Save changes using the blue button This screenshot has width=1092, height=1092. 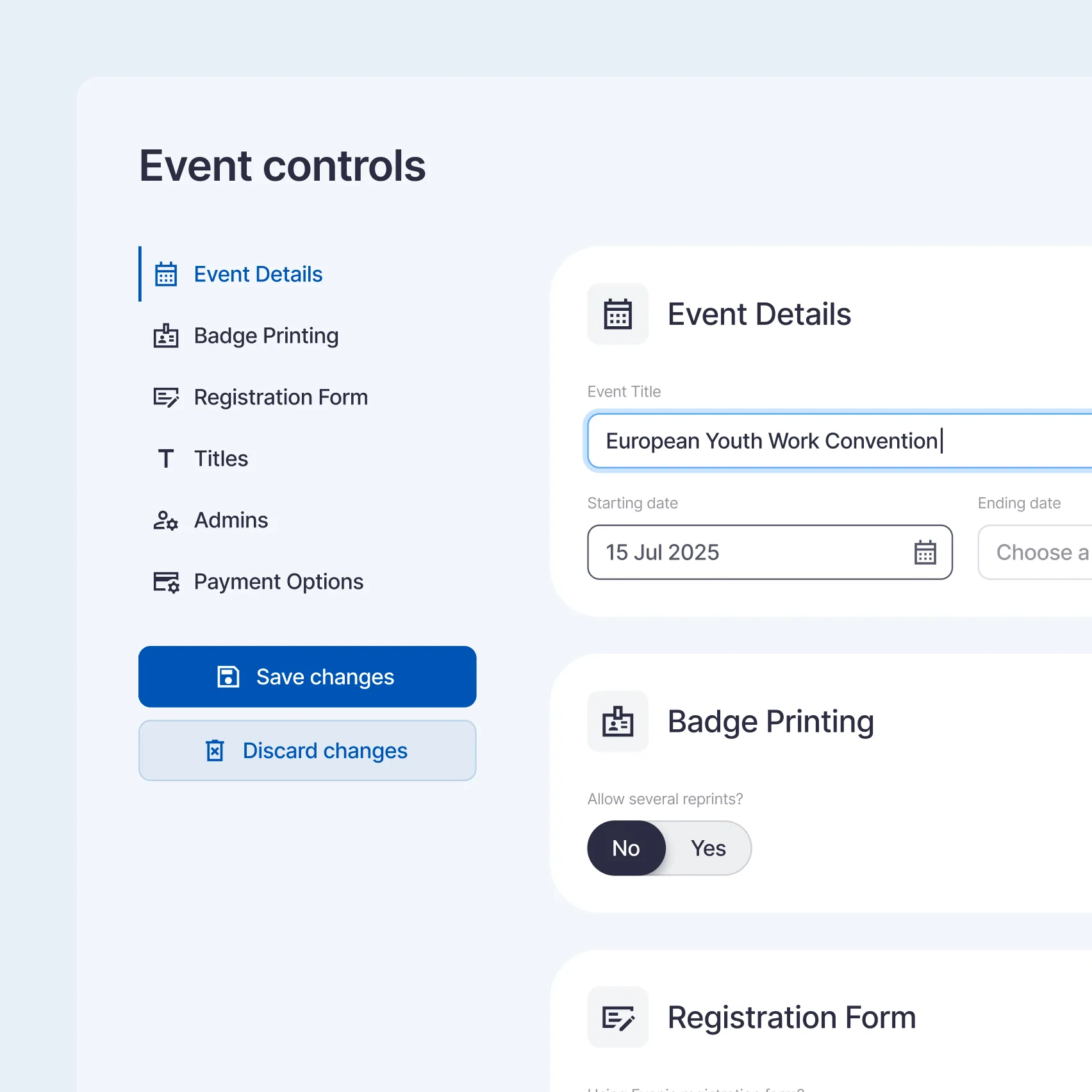(x=308, y=677)
